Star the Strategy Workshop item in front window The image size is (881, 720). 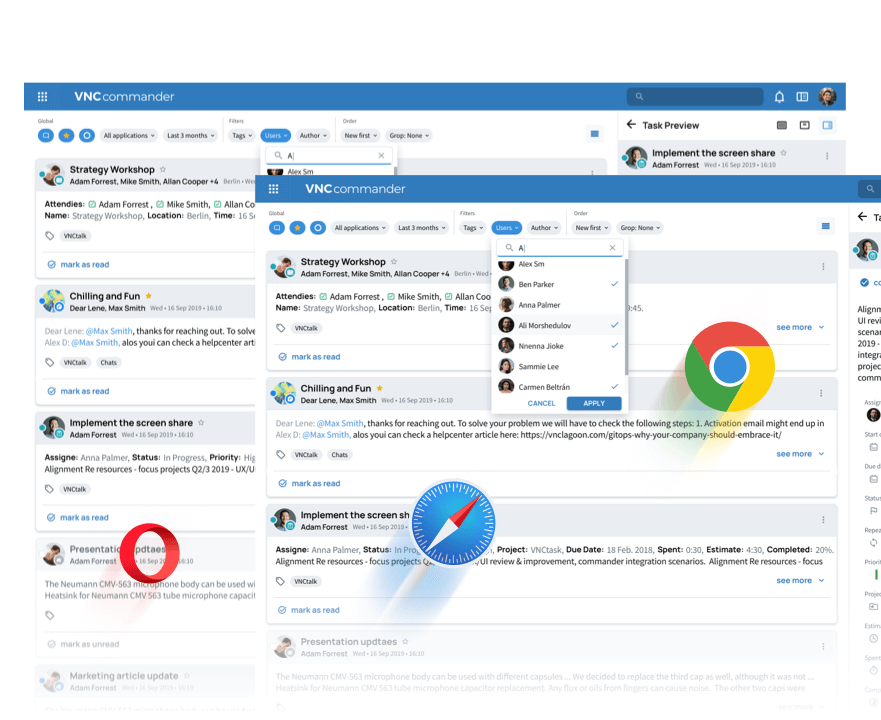tap(394, 261)
